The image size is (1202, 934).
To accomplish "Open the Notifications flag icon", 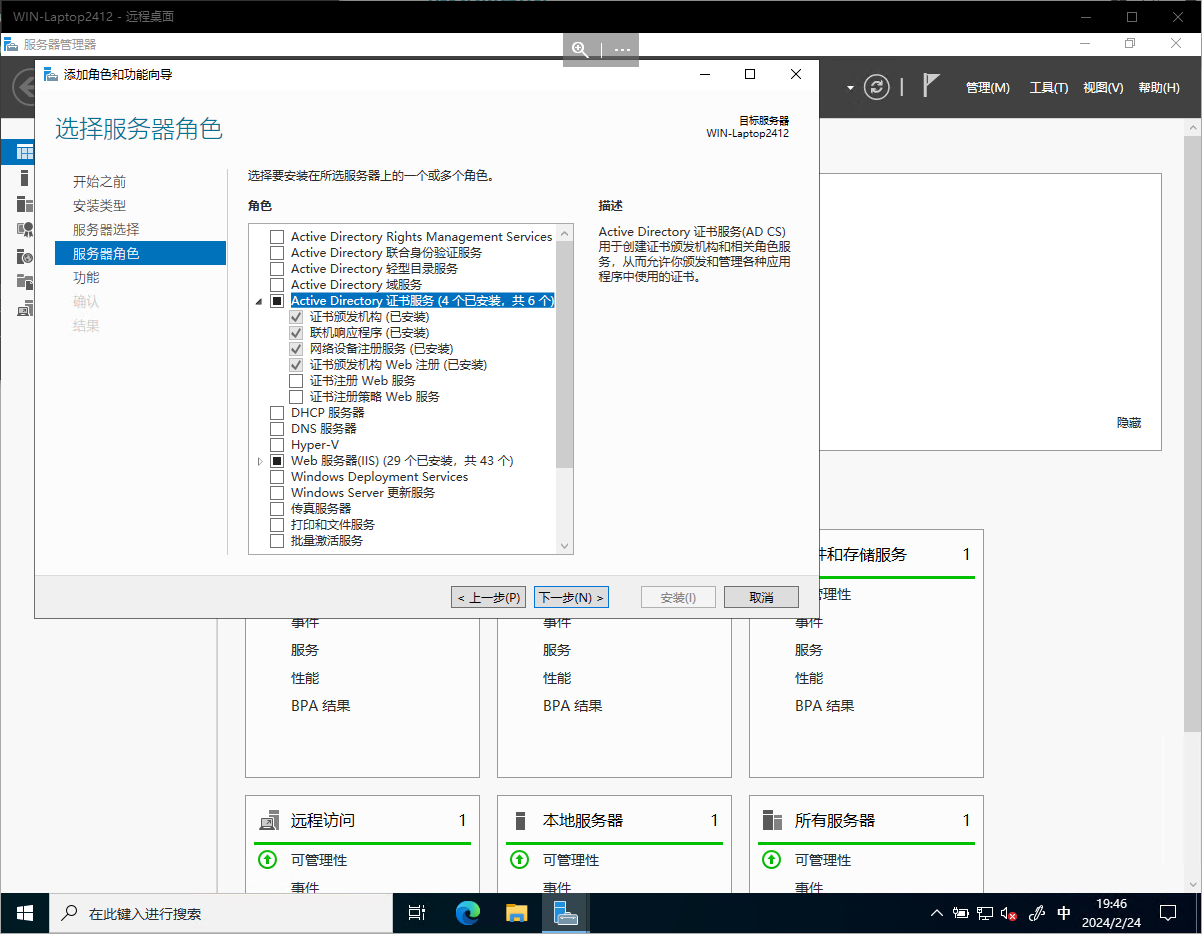I will tap(931, 86).
